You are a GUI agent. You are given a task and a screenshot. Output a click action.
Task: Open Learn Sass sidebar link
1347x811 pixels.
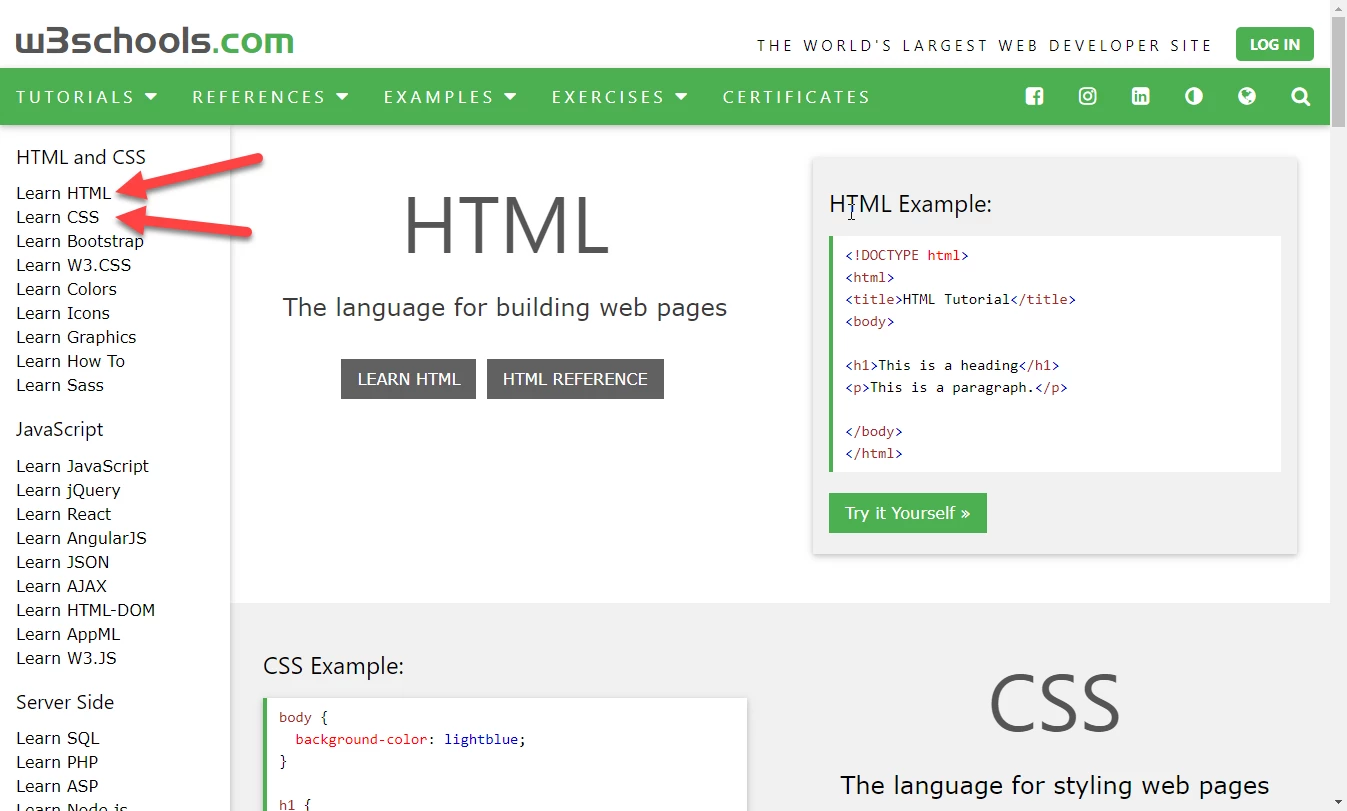(60, 385)
